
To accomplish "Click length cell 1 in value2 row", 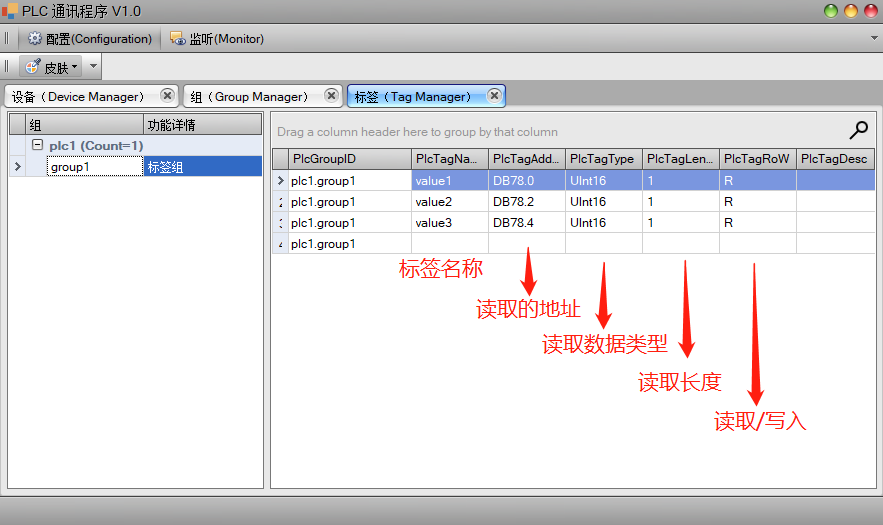I will 681,202.
